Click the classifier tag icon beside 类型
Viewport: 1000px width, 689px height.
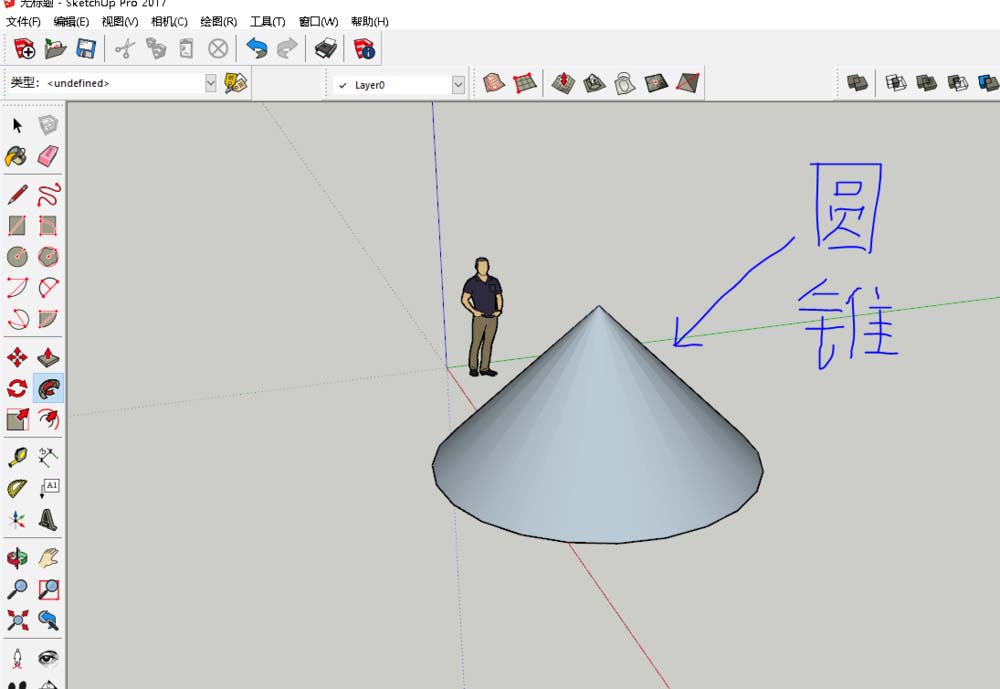tap(235, 83)
